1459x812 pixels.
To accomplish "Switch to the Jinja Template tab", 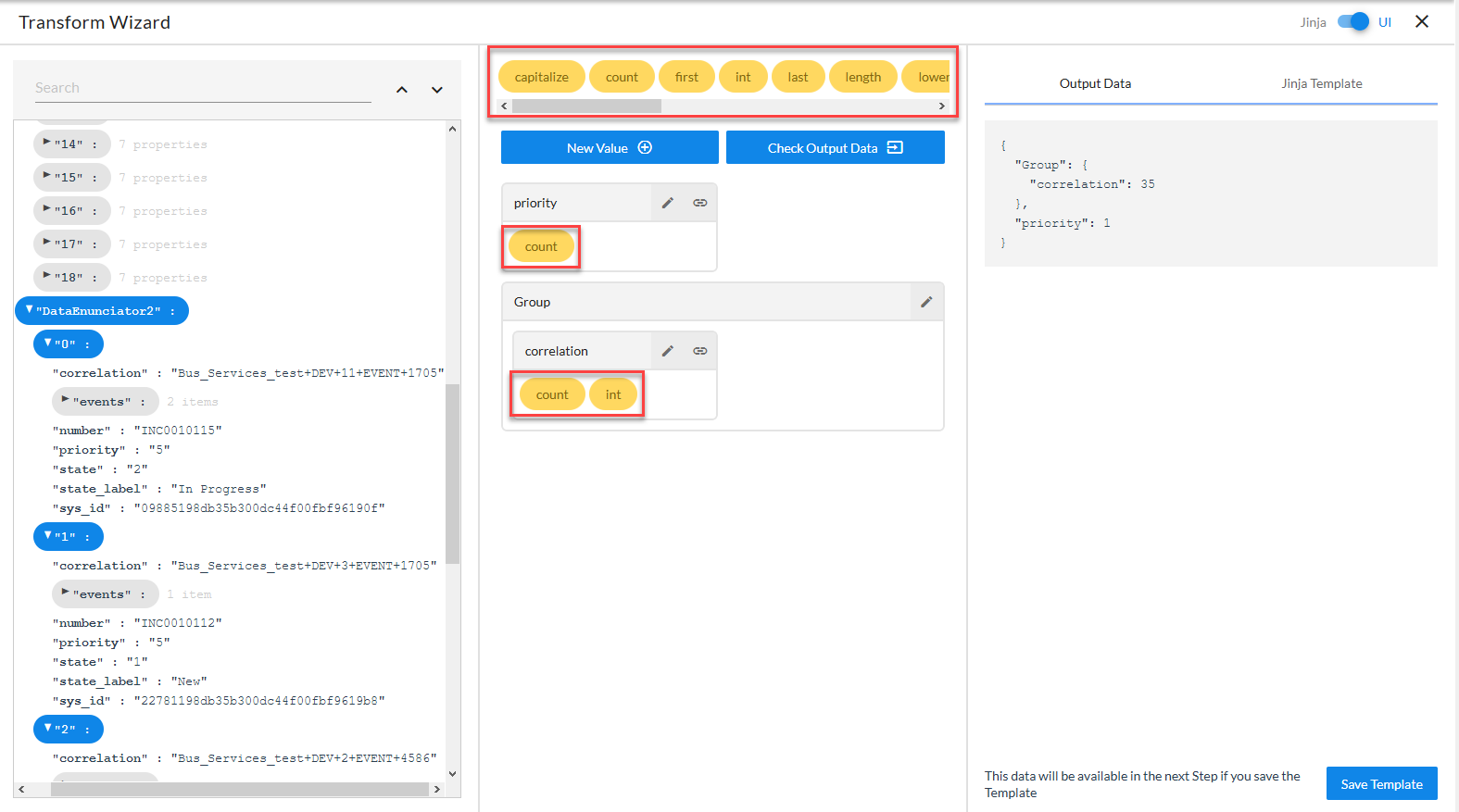I will click(x=1321, y=83).
